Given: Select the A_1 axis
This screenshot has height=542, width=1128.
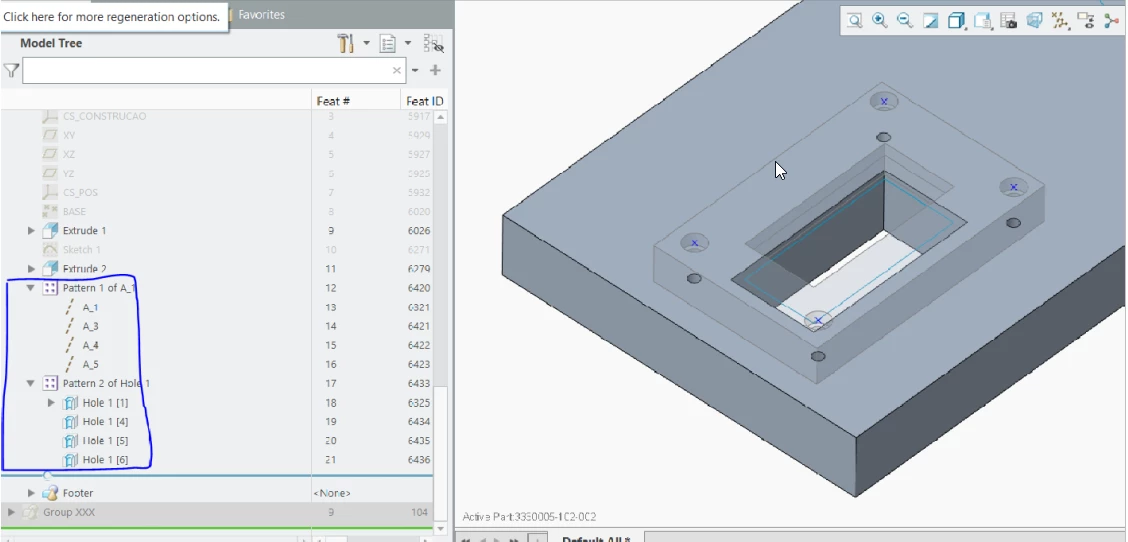Looking at the screenshot, I should 91,307.
